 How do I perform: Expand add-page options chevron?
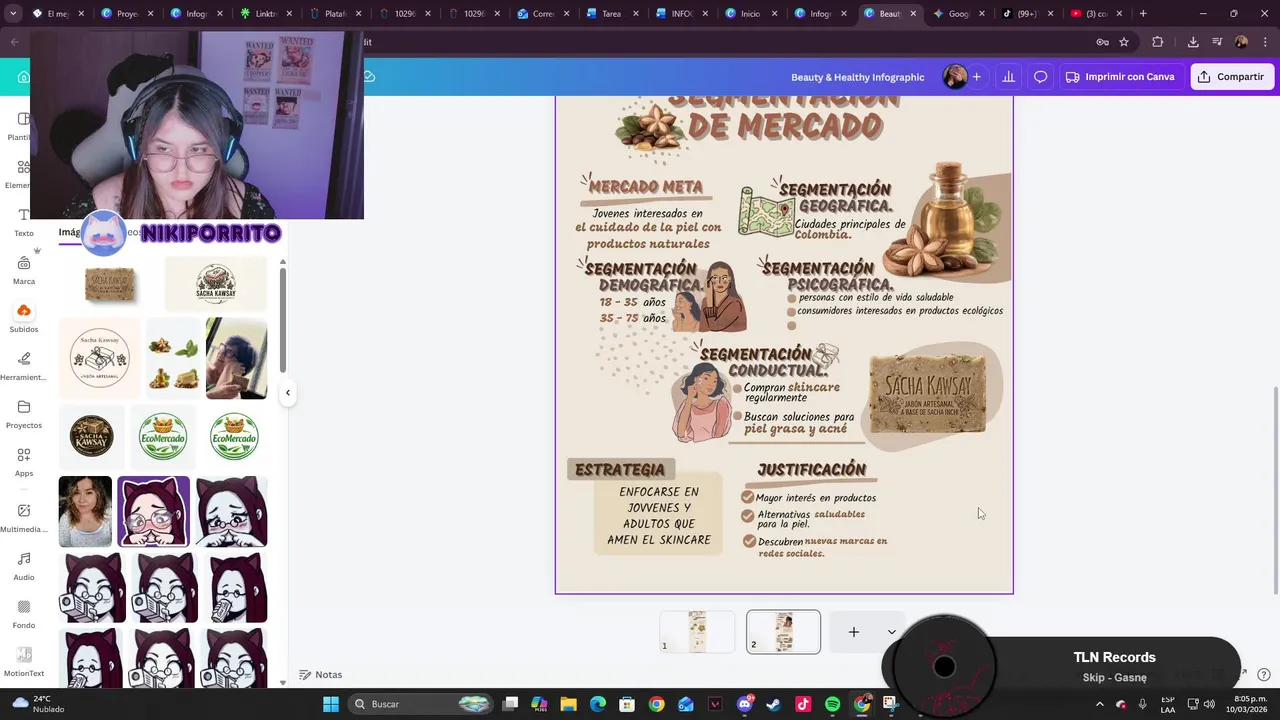tap(892, 632)
